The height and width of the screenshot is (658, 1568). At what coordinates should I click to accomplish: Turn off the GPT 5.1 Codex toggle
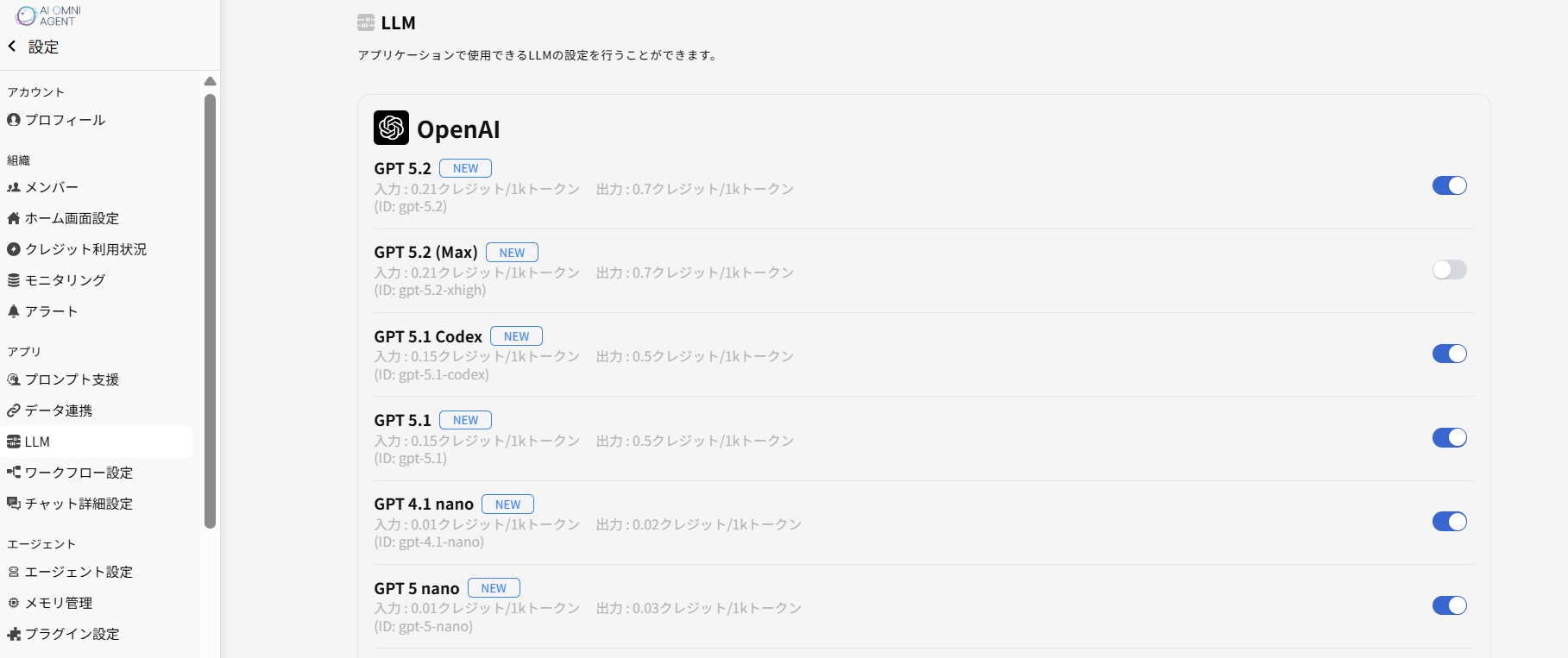point(1449,354)
